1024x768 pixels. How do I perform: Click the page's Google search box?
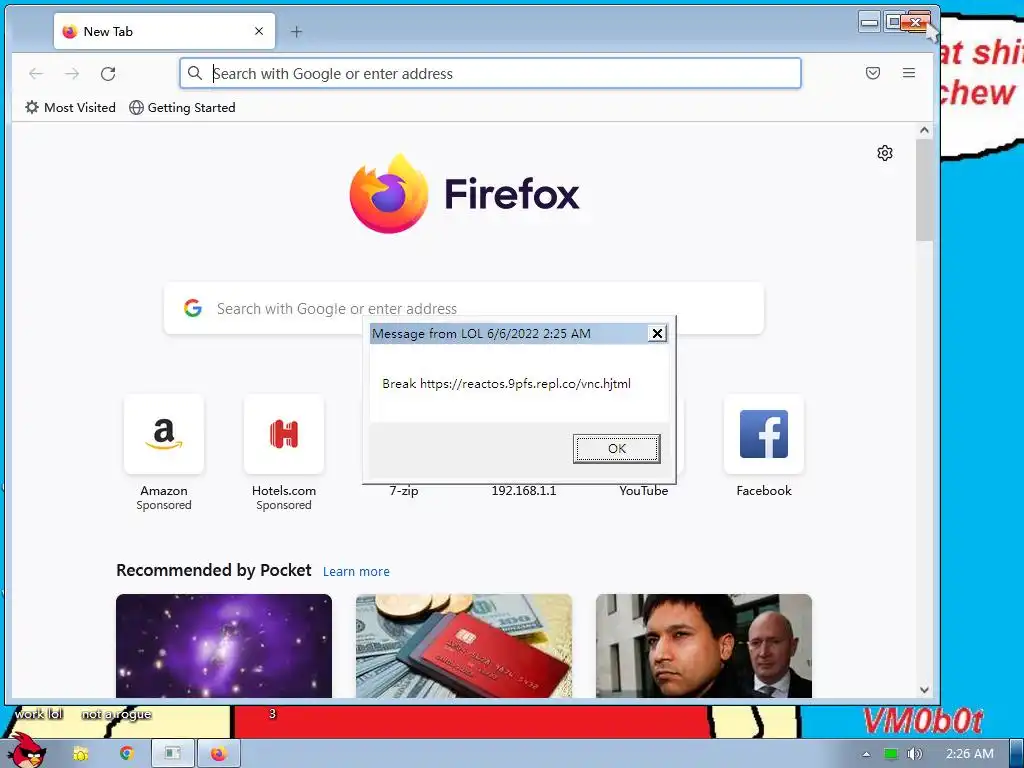tap(464, 308)
